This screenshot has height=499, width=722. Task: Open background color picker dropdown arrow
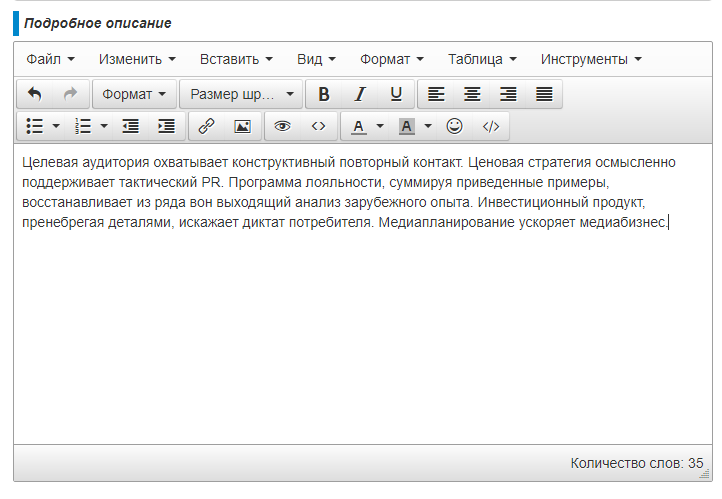click(428, 126)
